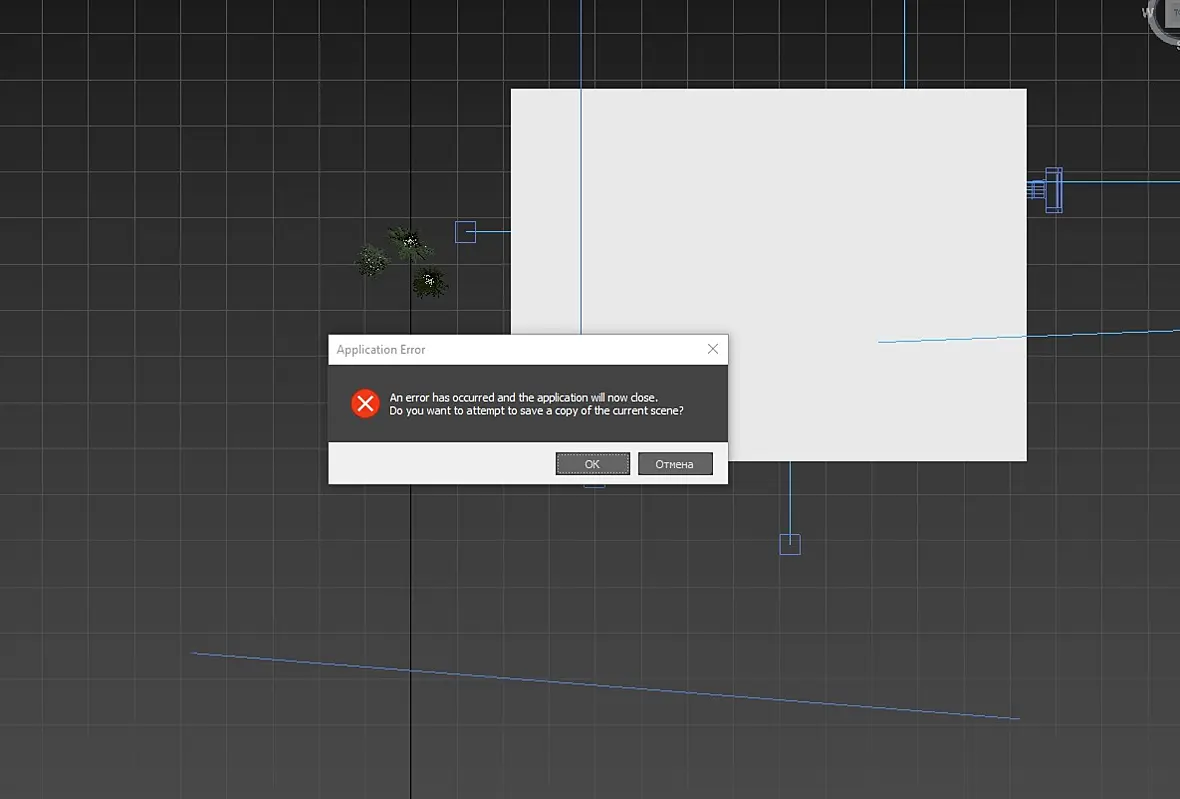Select the square helper left of white plane
Viewport: 1180px width, 799px height.
[465, 232]
